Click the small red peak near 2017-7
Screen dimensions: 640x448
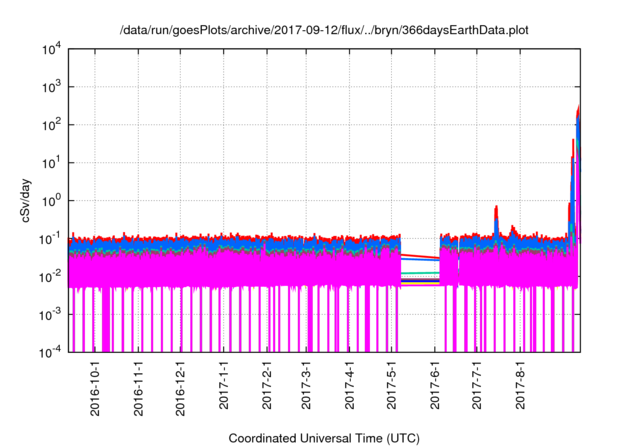496,210
